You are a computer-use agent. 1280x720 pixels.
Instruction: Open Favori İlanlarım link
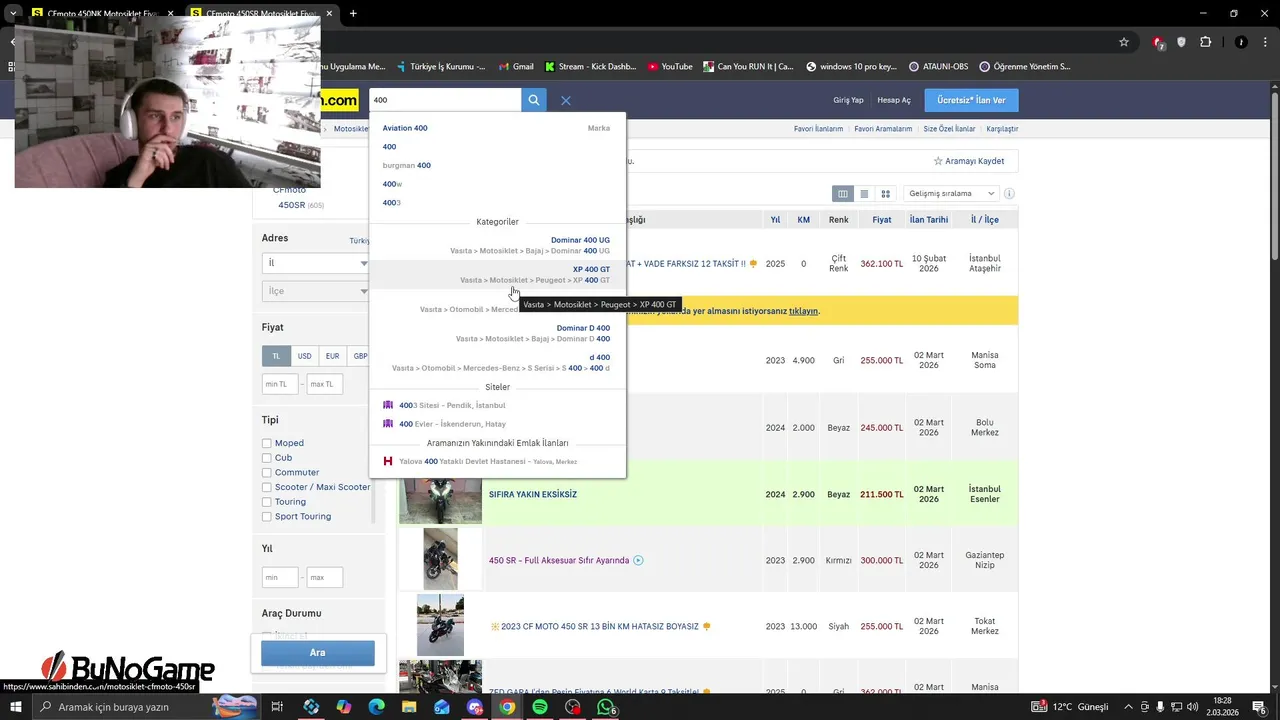click(818, 129)
